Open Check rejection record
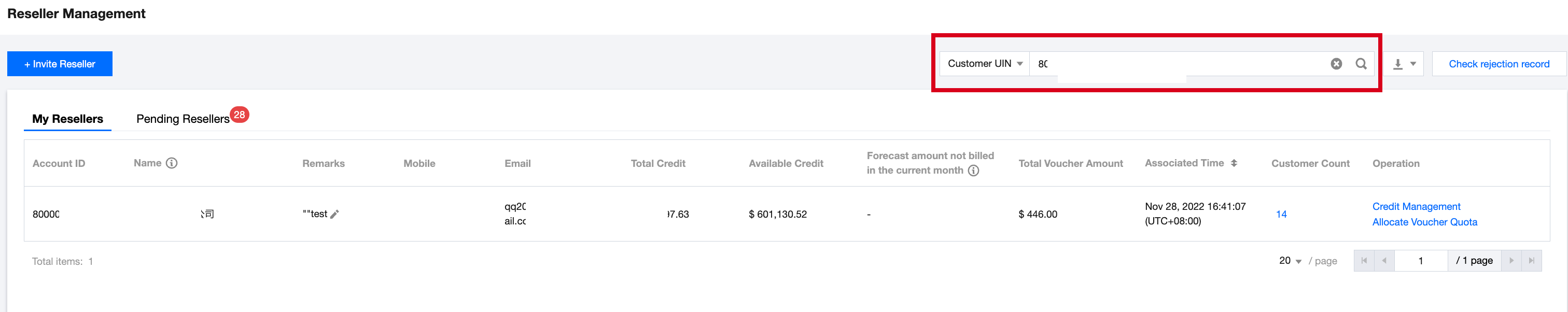 tap(1499, 64)
